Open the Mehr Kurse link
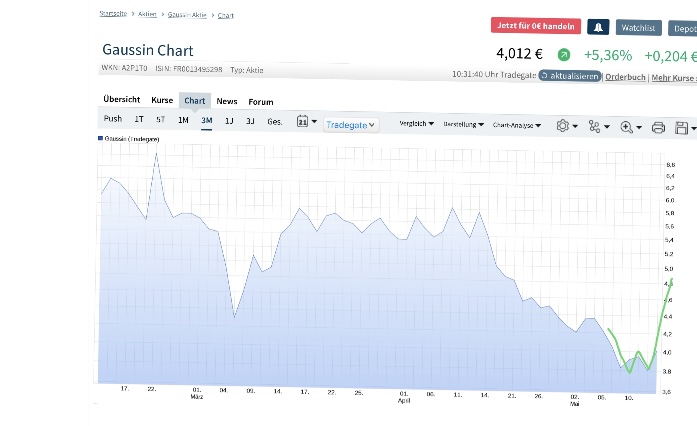Screen dimensions: 697x426 click(x=673, y=78)
